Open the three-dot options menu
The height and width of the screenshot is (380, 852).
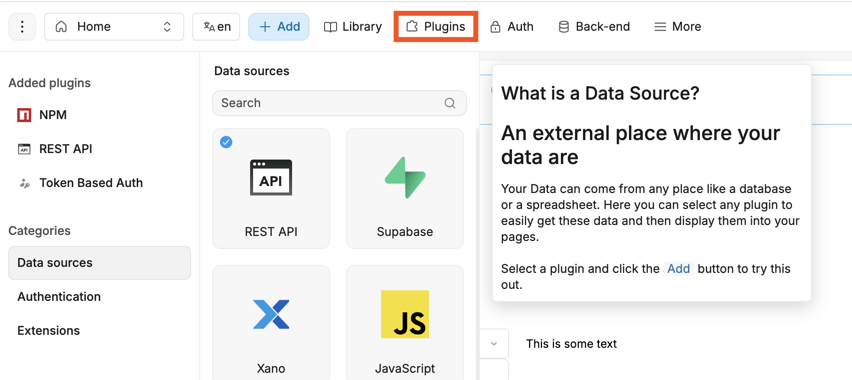pyautogui.click(x=22, y=27)
